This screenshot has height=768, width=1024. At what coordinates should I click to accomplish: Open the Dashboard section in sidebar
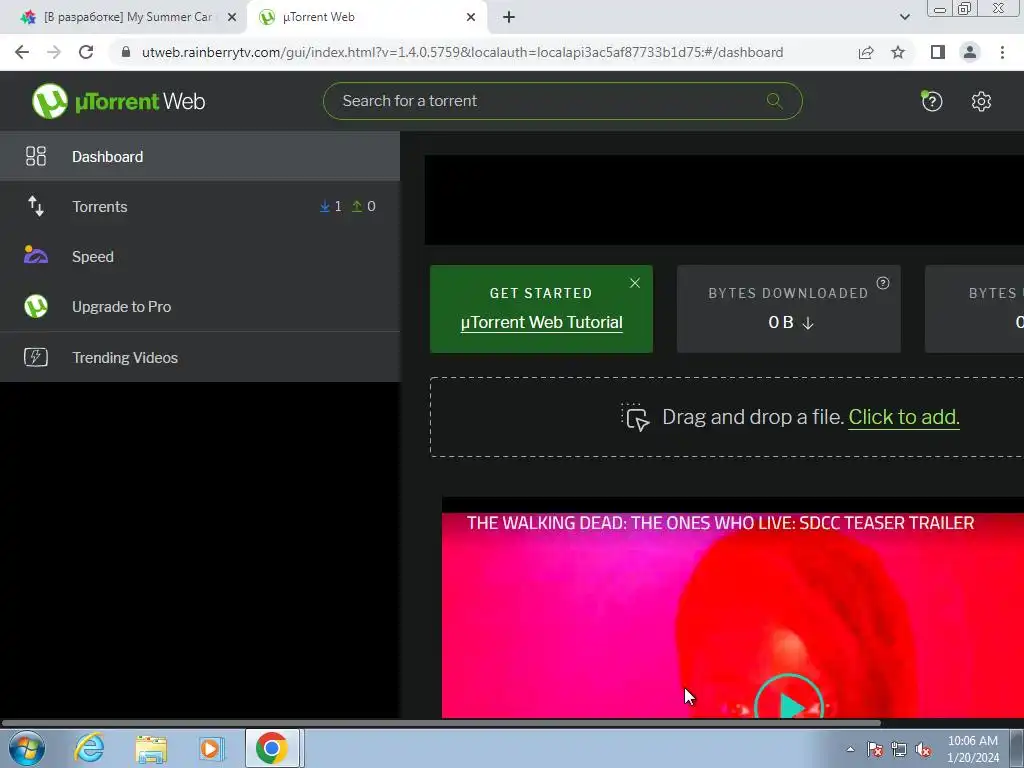click(x=200, y=157)
